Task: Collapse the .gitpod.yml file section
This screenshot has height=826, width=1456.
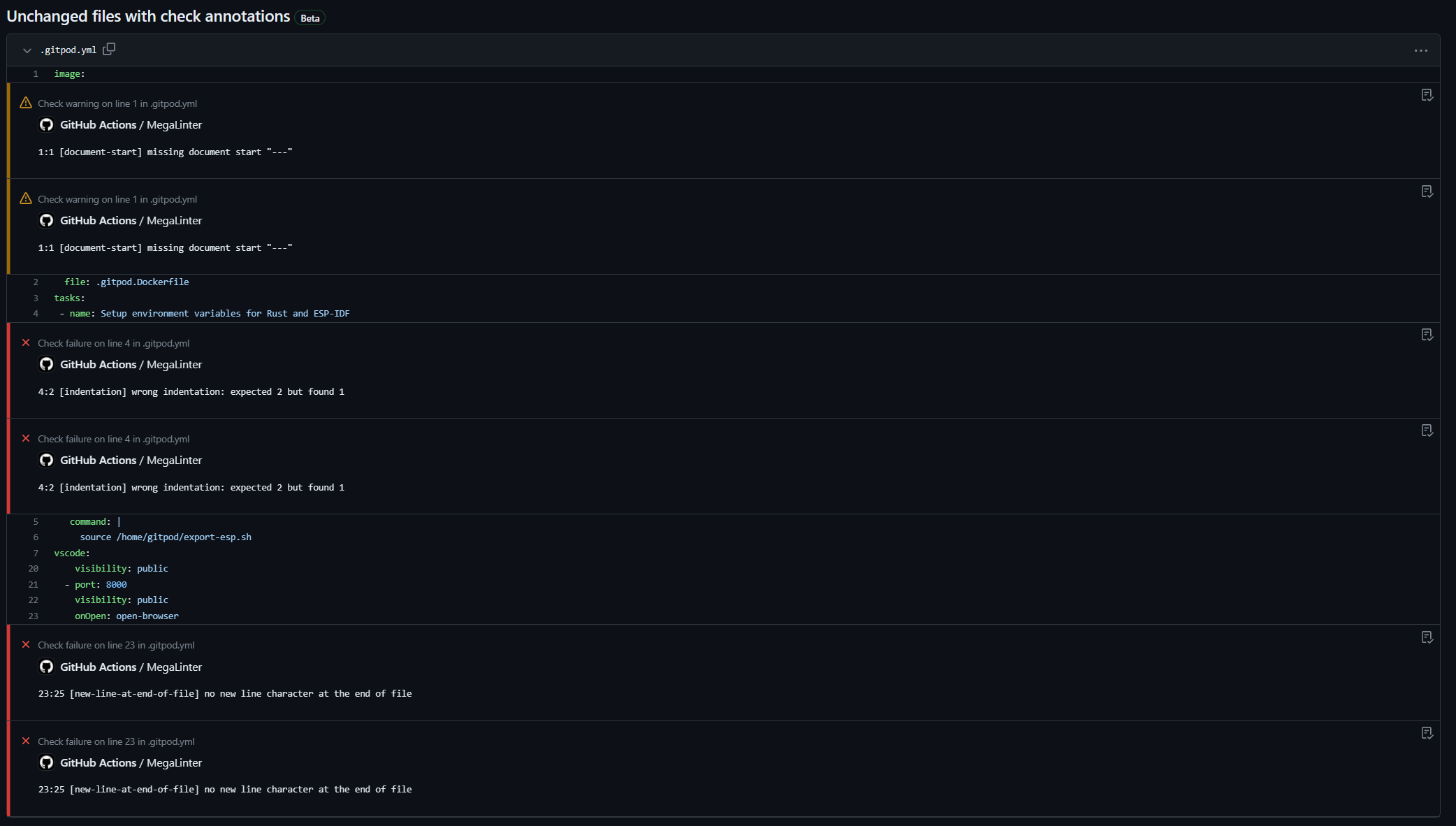Action: pos(26,50)
